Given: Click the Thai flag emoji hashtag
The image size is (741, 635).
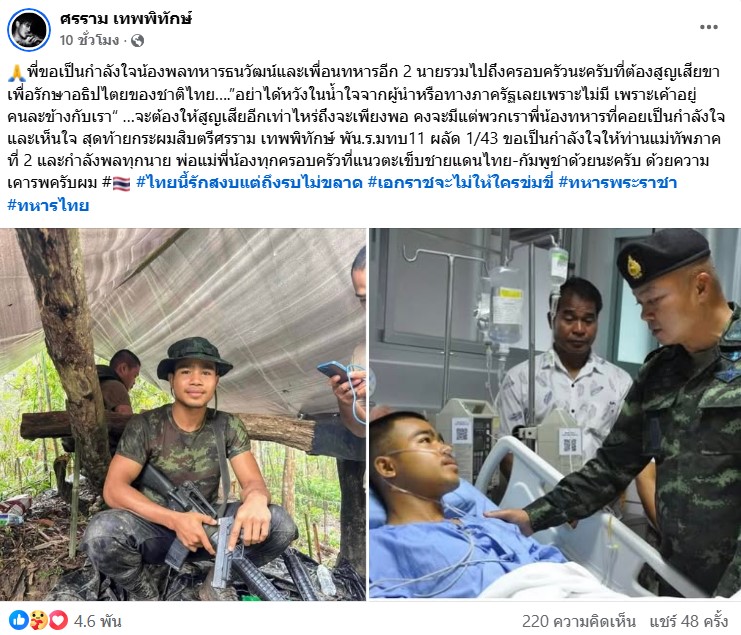Looking at the screenshot, I should click(x=117, y=183).
